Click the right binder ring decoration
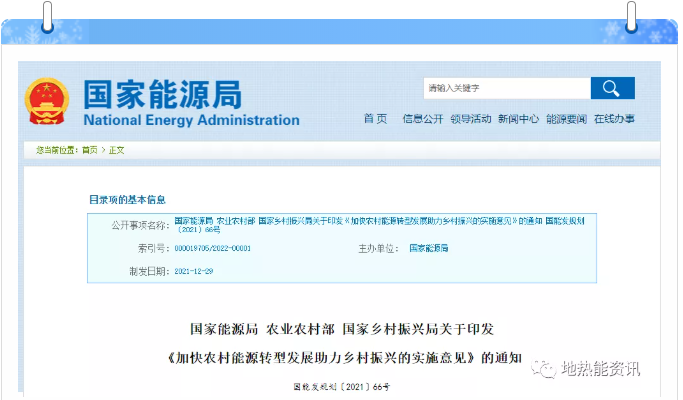This screenshot has width=683, height=400. [632, 15]
